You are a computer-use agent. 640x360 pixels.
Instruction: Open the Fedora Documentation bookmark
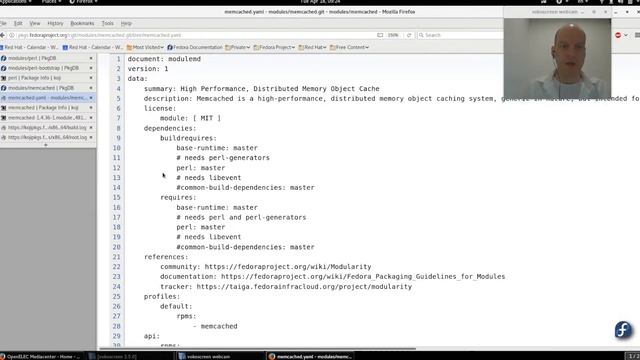coord(195,47)
